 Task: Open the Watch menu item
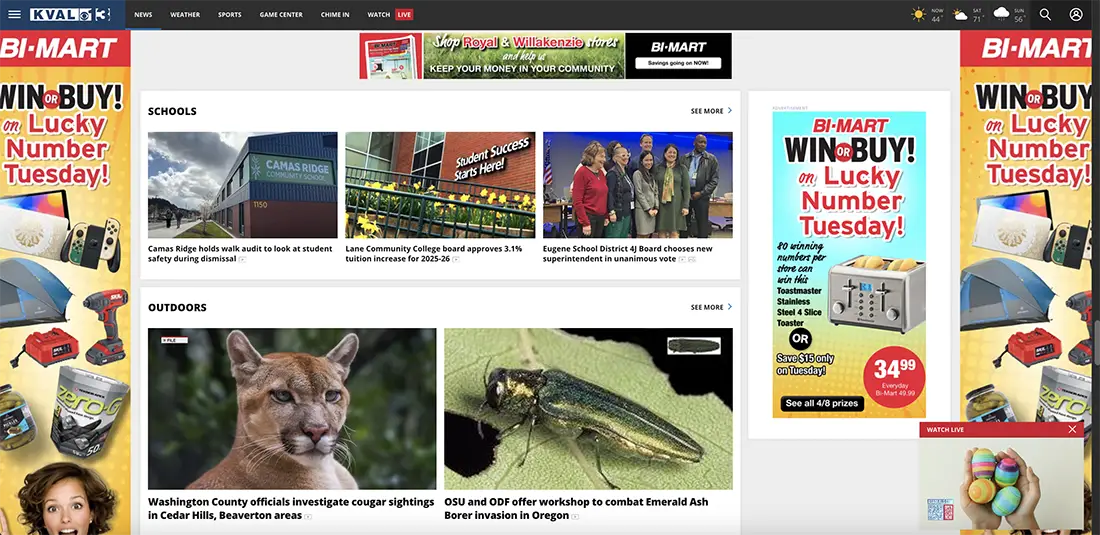[379, 14]
